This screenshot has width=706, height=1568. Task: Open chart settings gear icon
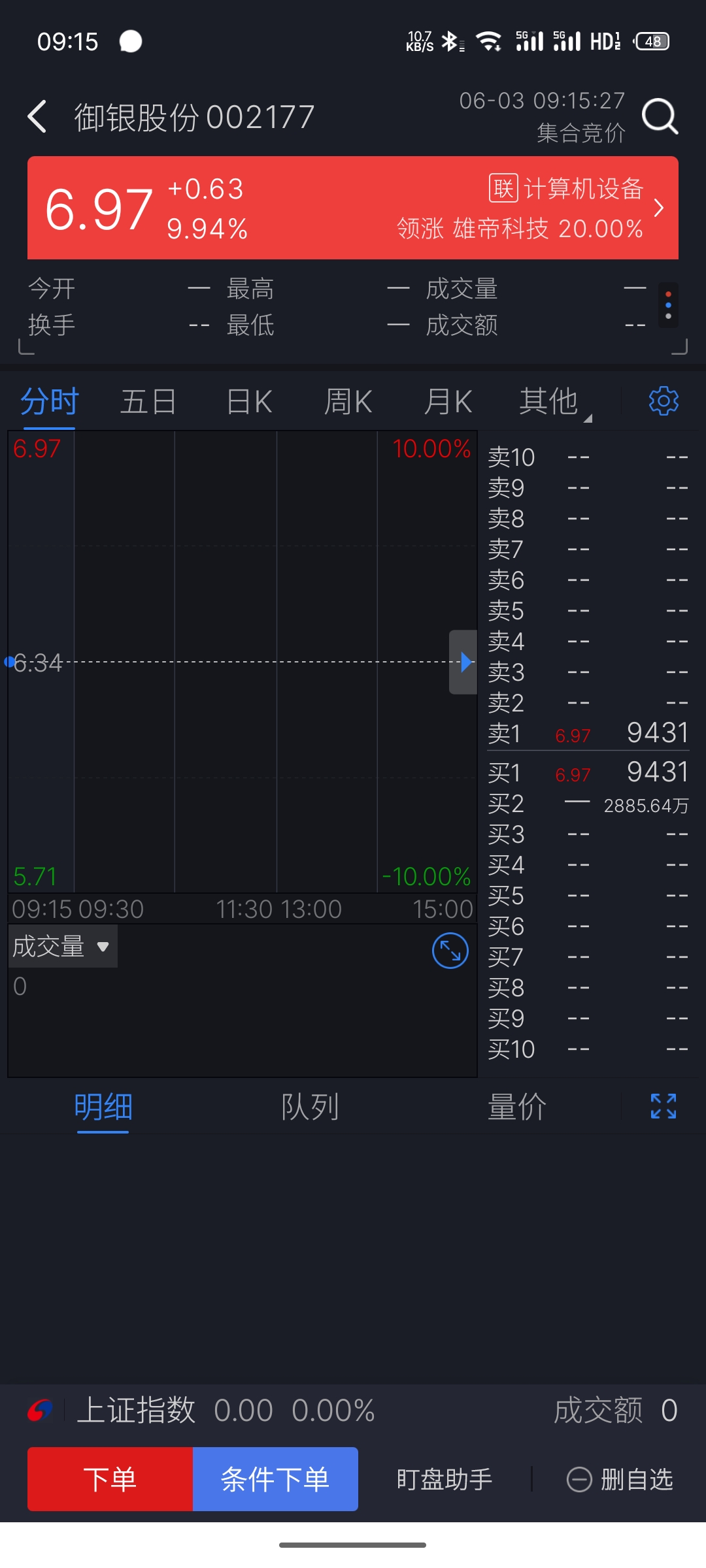pos(664,400)
